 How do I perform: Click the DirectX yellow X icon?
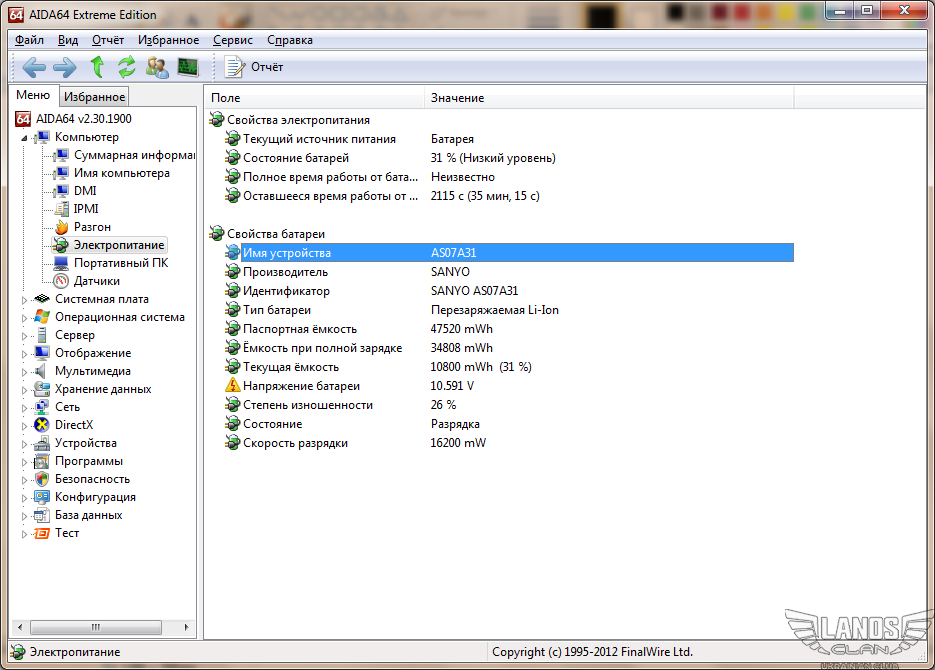click(42, 425)
